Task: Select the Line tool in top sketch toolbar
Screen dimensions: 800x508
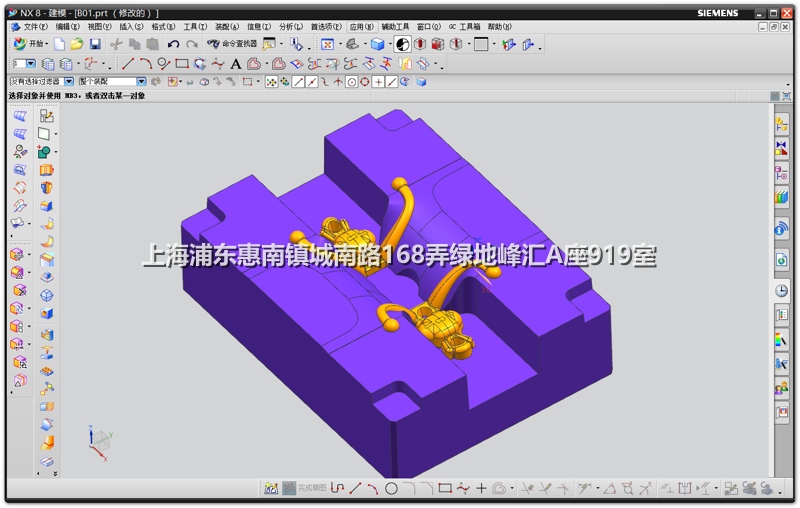Action: (x=128, y=64)
